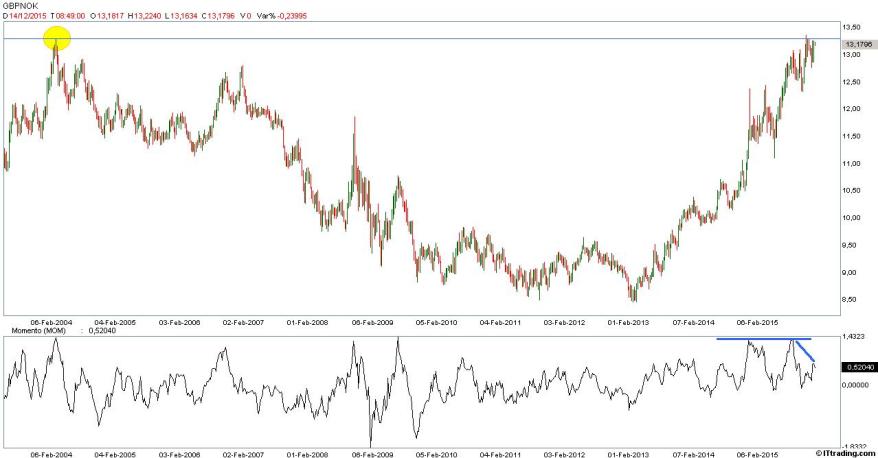Click 01-Feb-2008 under the price chart
This screenshot has height=458, width=878.
pos(307,323)
